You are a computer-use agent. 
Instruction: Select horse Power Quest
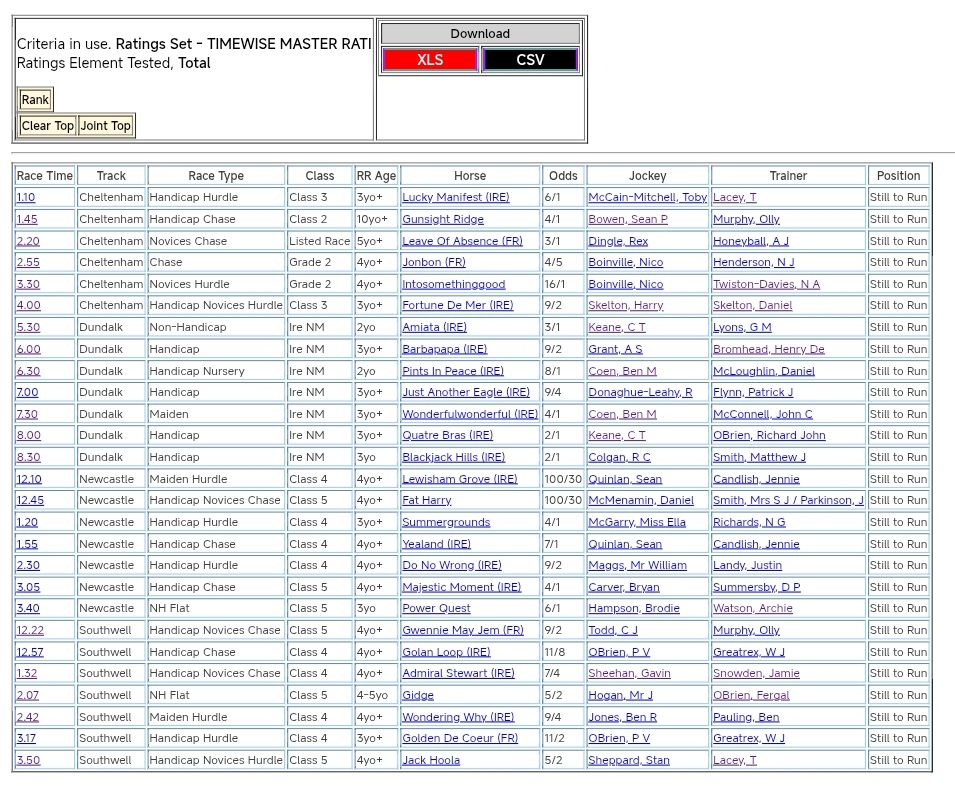click(436, 608)
